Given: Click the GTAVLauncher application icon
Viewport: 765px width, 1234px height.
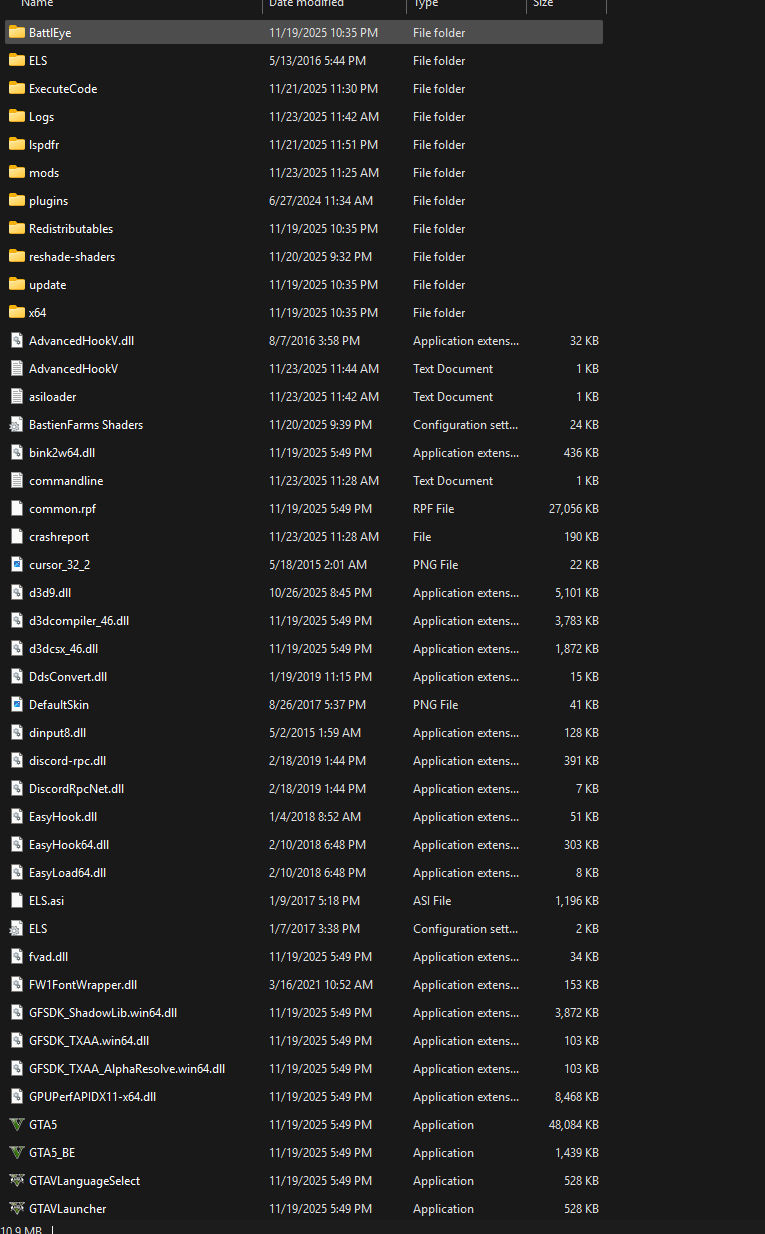Looking at the screenshot, I should (17, 1208).
